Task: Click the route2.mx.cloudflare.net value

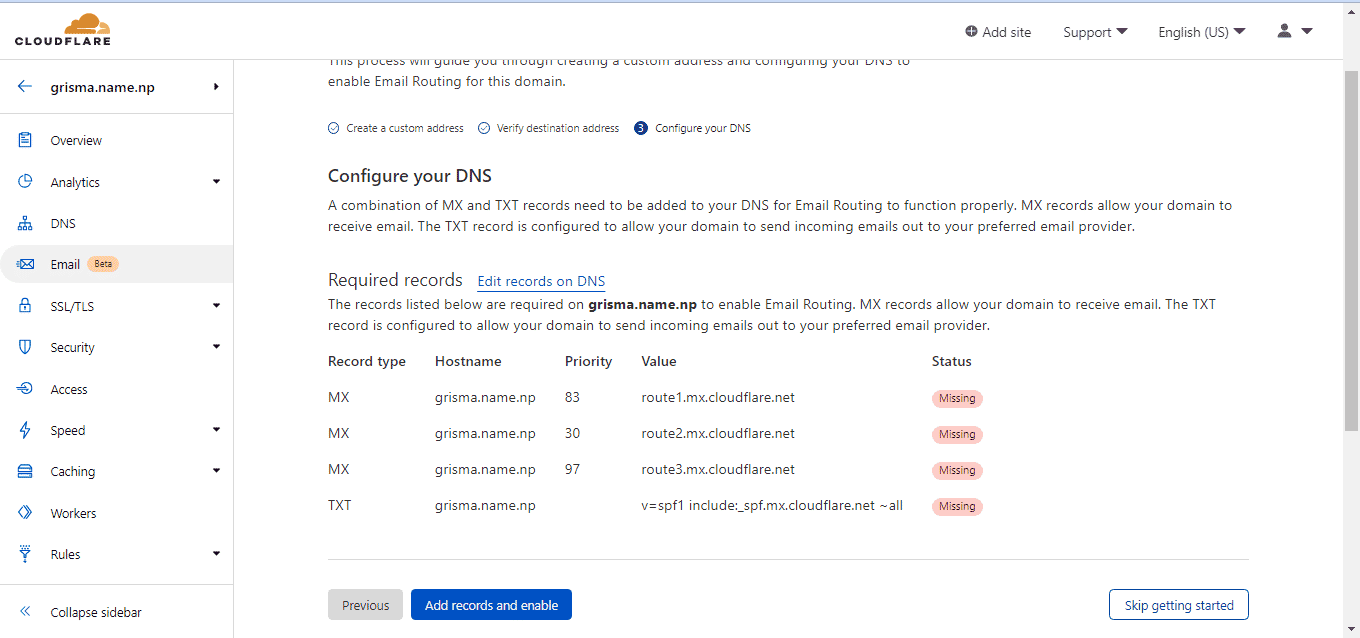Action: click(x=718, y=433)
